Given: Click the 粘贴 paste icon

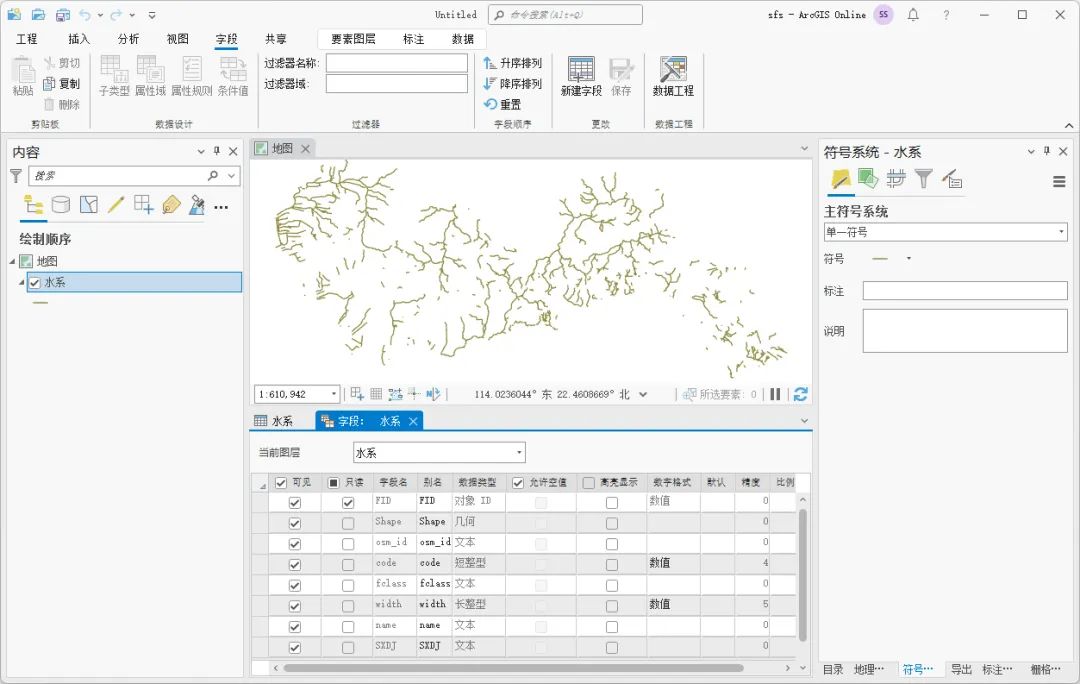Looking at the screenshot, I should pos(23,71).
